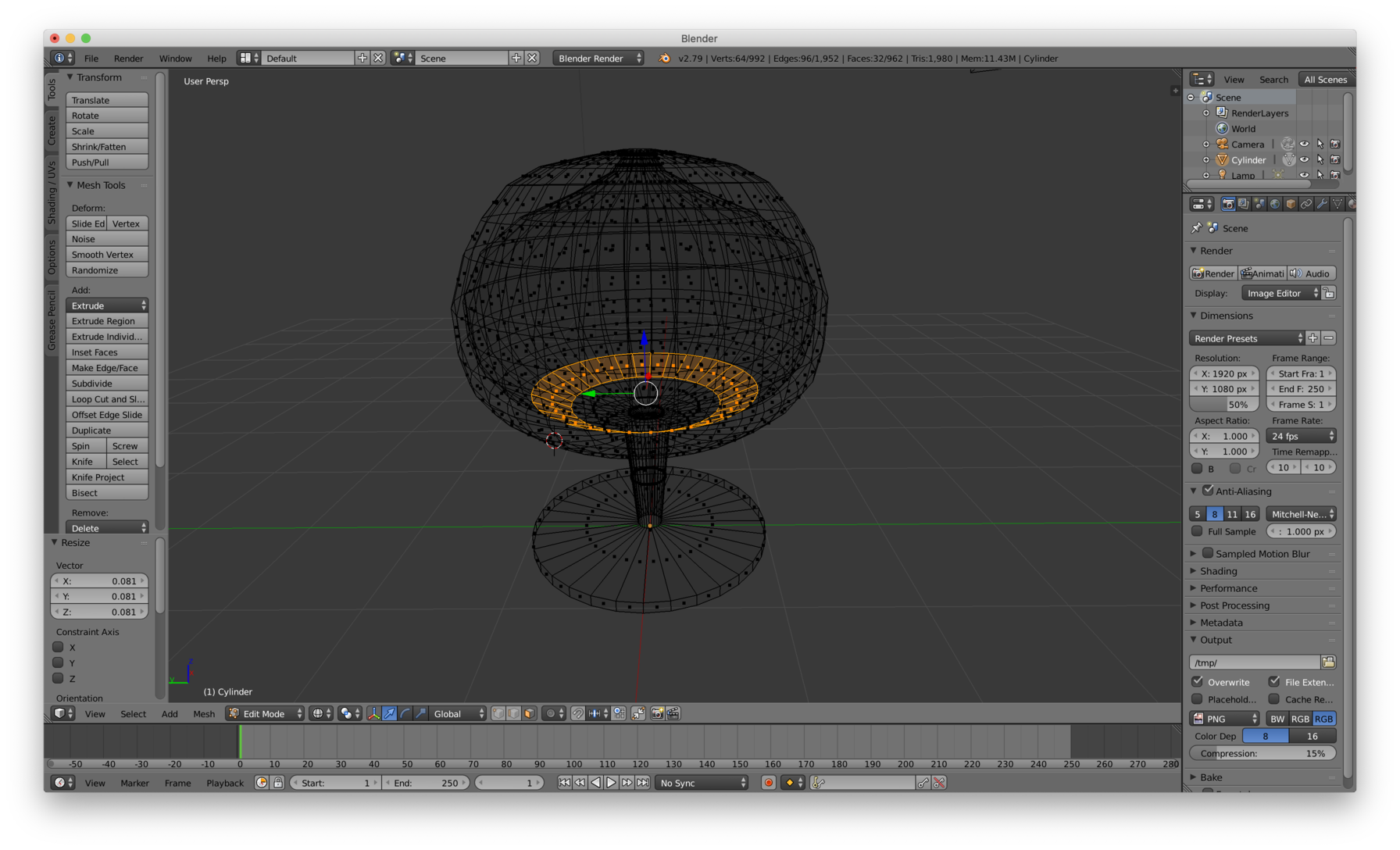Image resolution: width=1400 pixels, height=850 pixels.
Task: Open the No Sync playback dropdown
Action: click(702, 783)
